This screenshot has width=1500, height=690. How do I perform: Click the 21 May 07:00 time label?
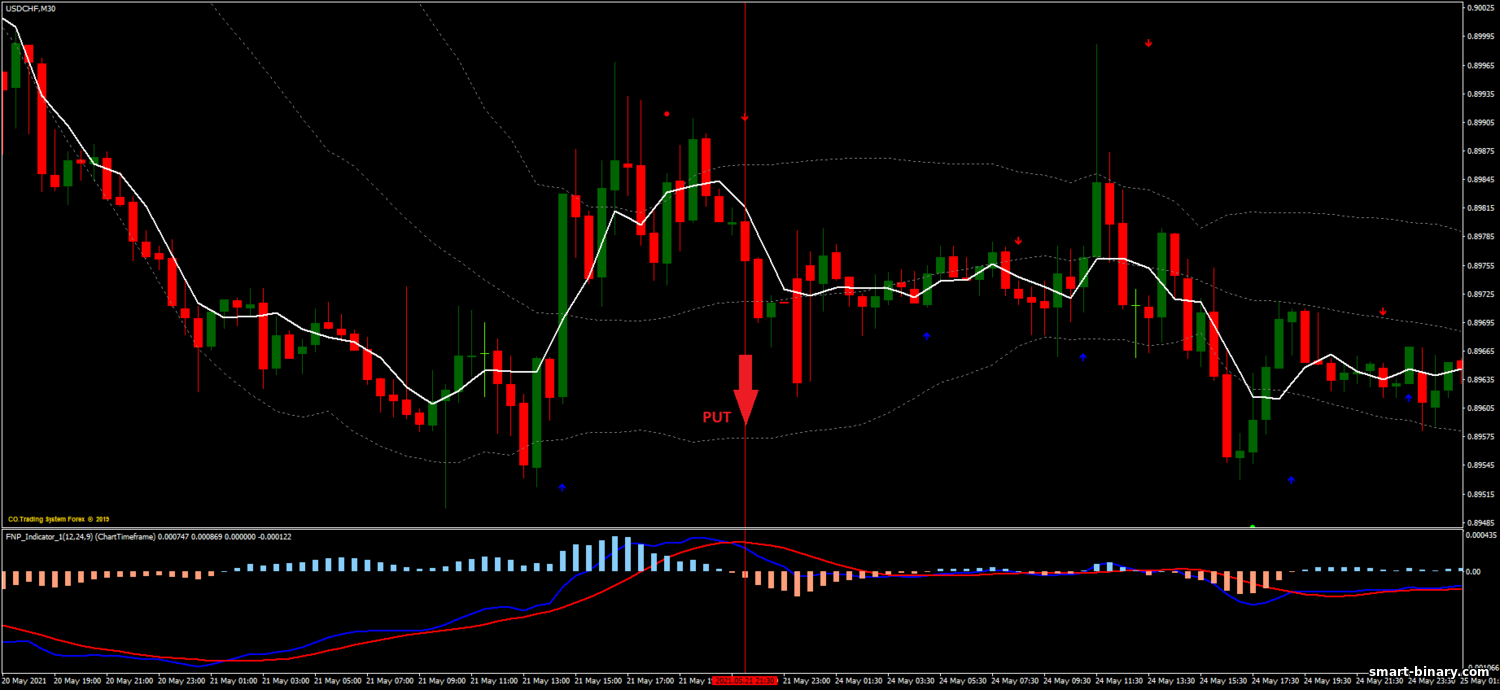391,680
